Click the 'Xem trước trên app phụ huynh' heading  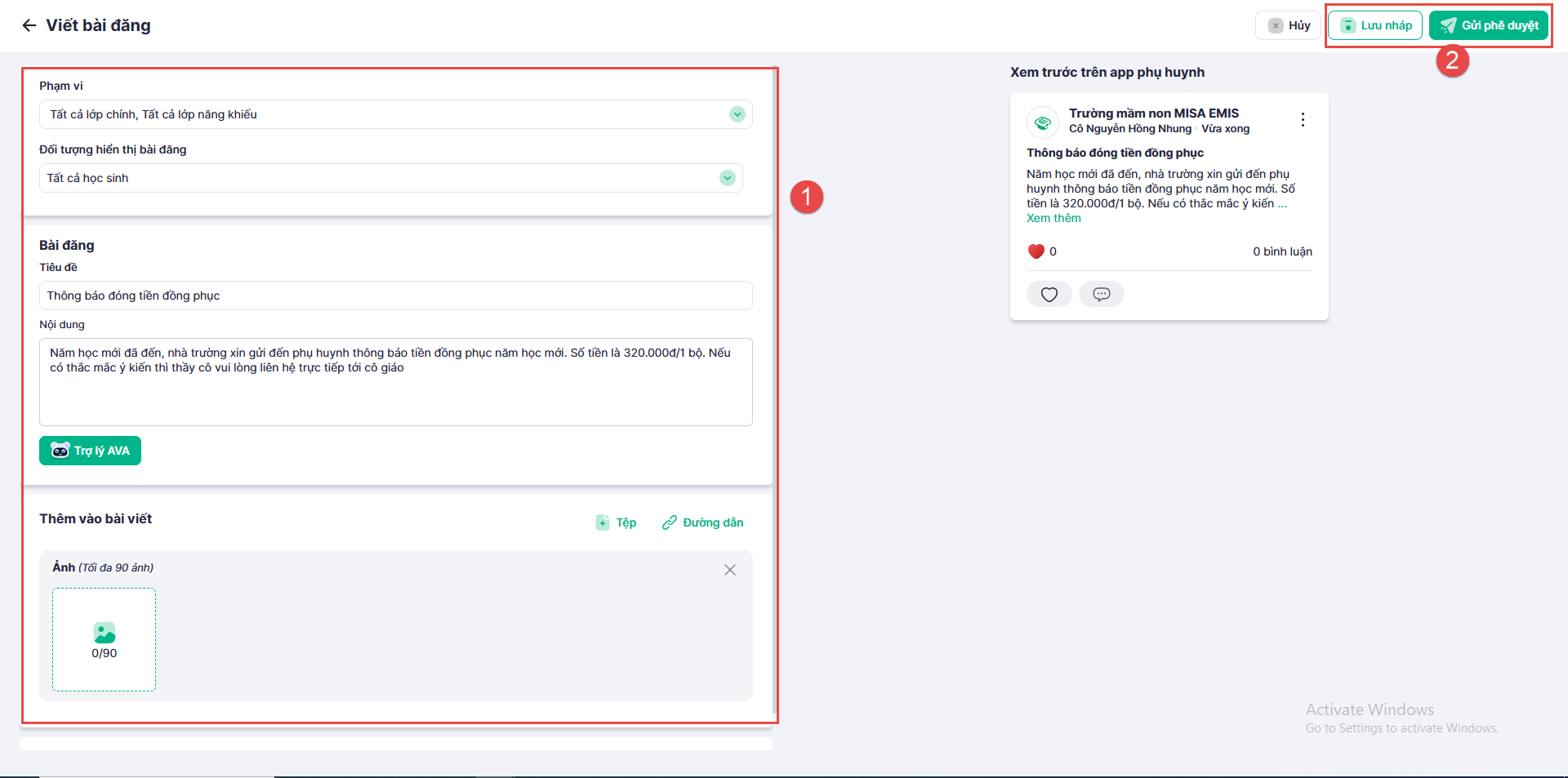point(1107,72)
